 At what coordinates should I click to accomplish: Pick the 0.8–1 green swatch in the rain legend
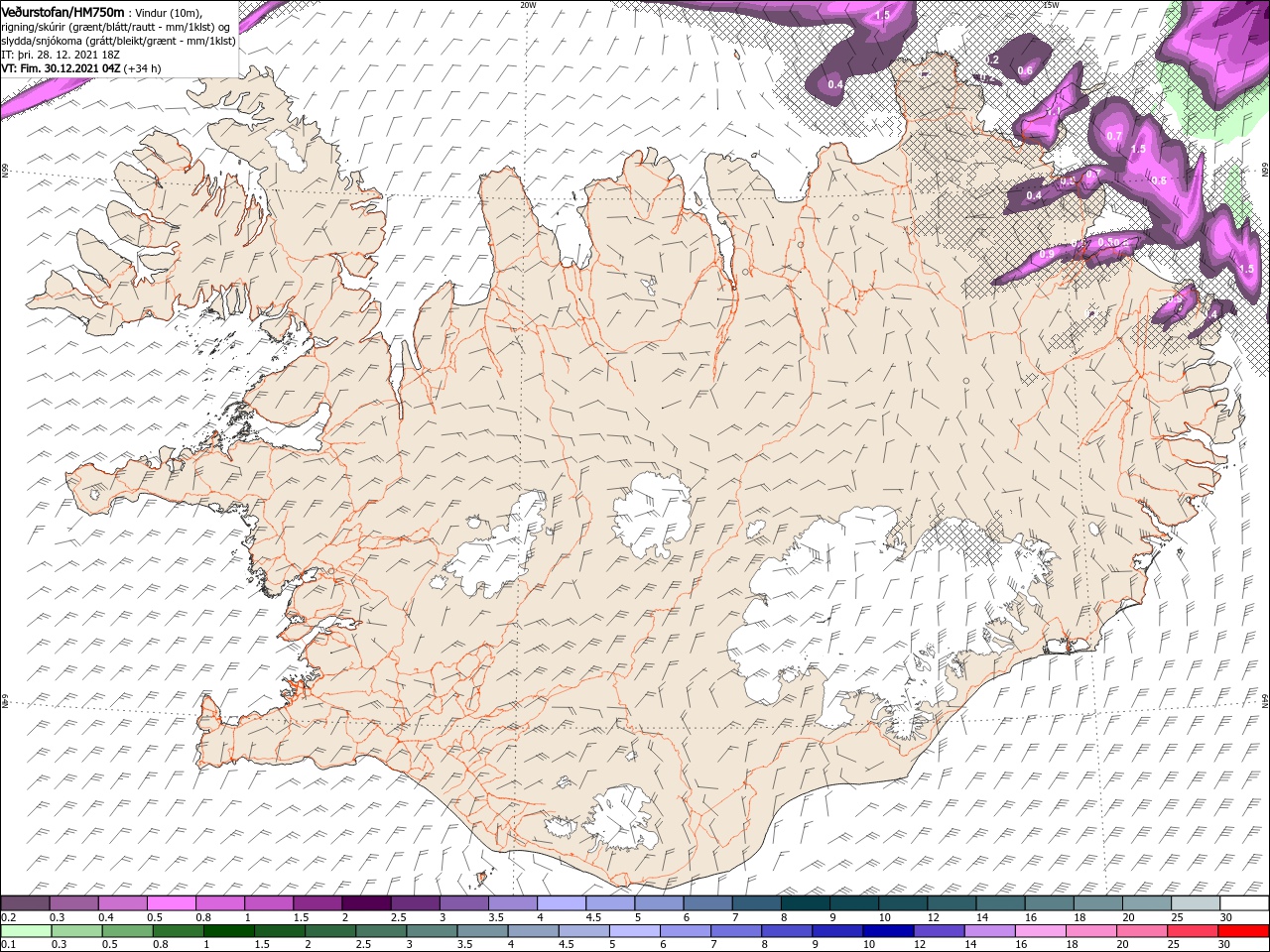tap(178, 931)
